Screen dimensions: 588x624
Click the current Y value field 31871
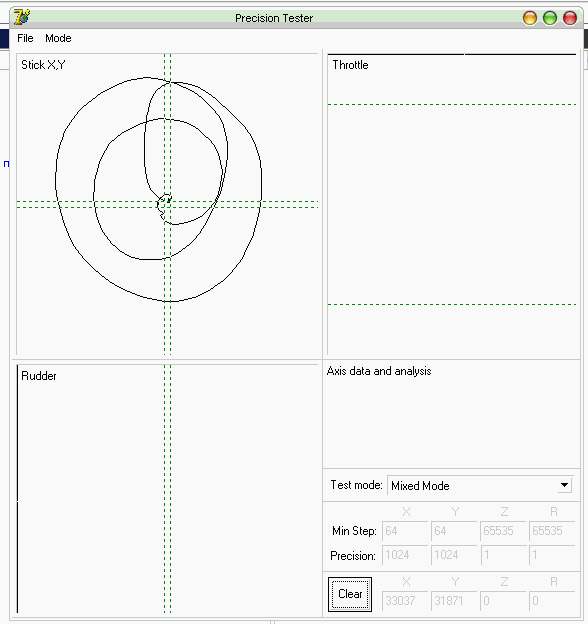pyautogui.click(x=454, y=601)
